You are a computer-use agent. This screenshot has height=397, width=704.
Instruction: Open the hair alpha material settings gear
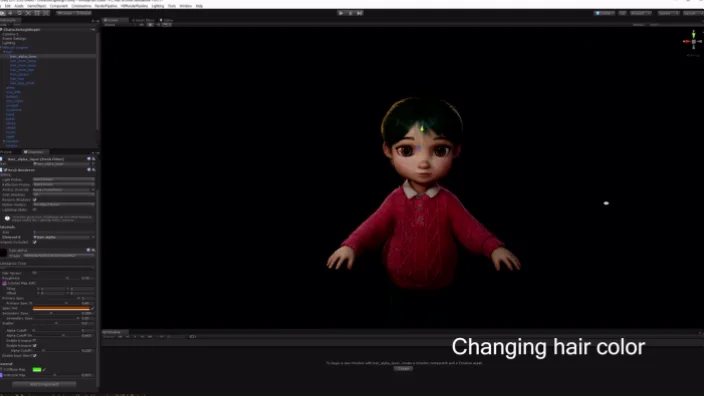click(x=93, y=250)
